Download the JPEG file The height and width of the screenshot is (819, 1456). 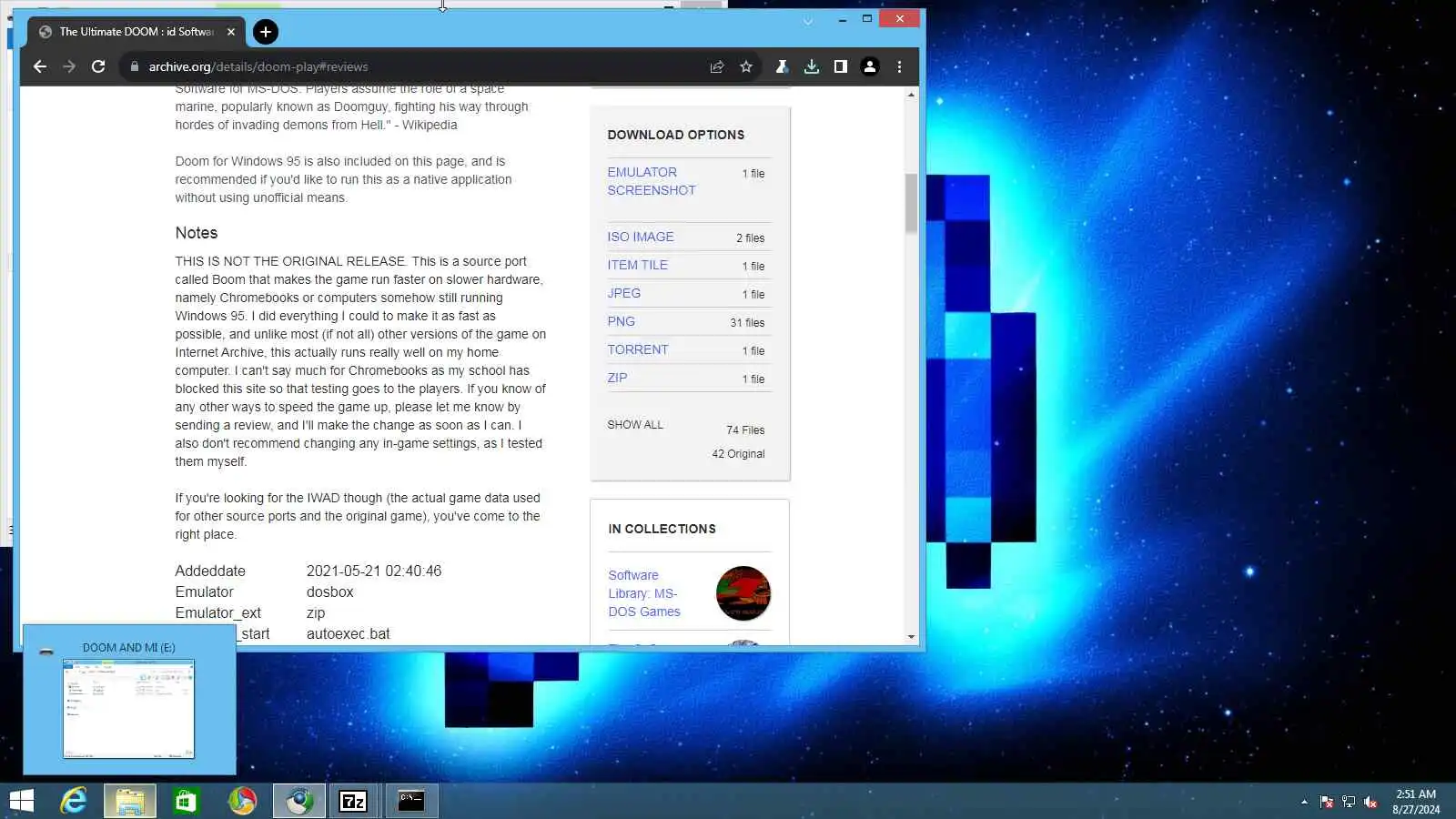coord(624,293)
